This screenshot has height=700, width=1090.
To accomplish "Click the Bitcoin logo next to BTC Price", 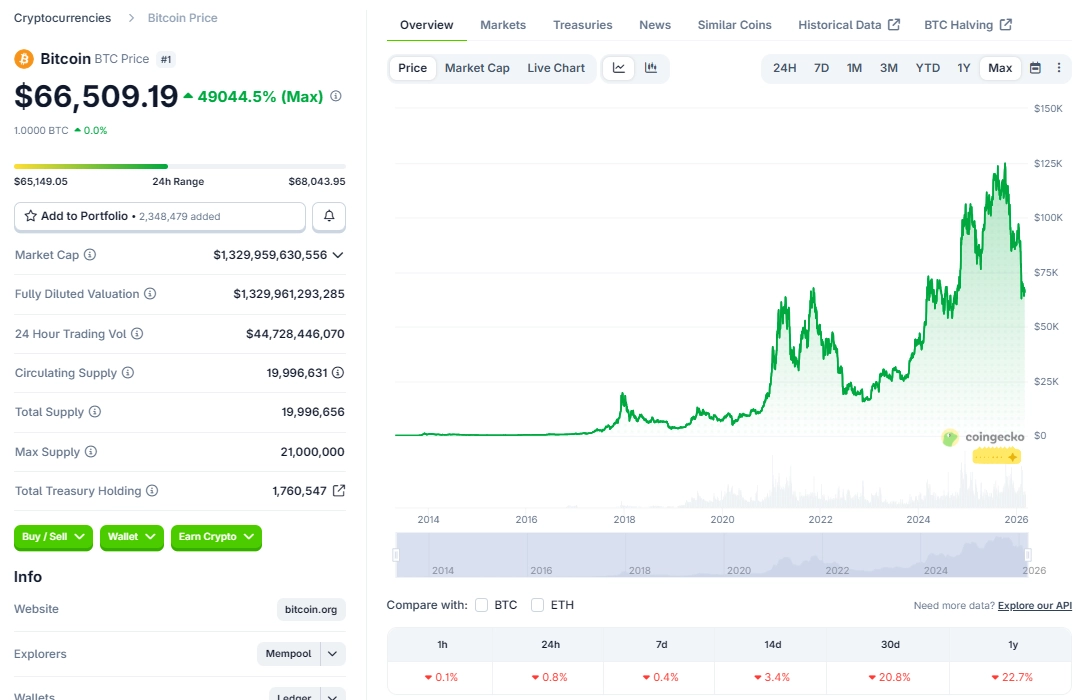I will click(22, 59).
